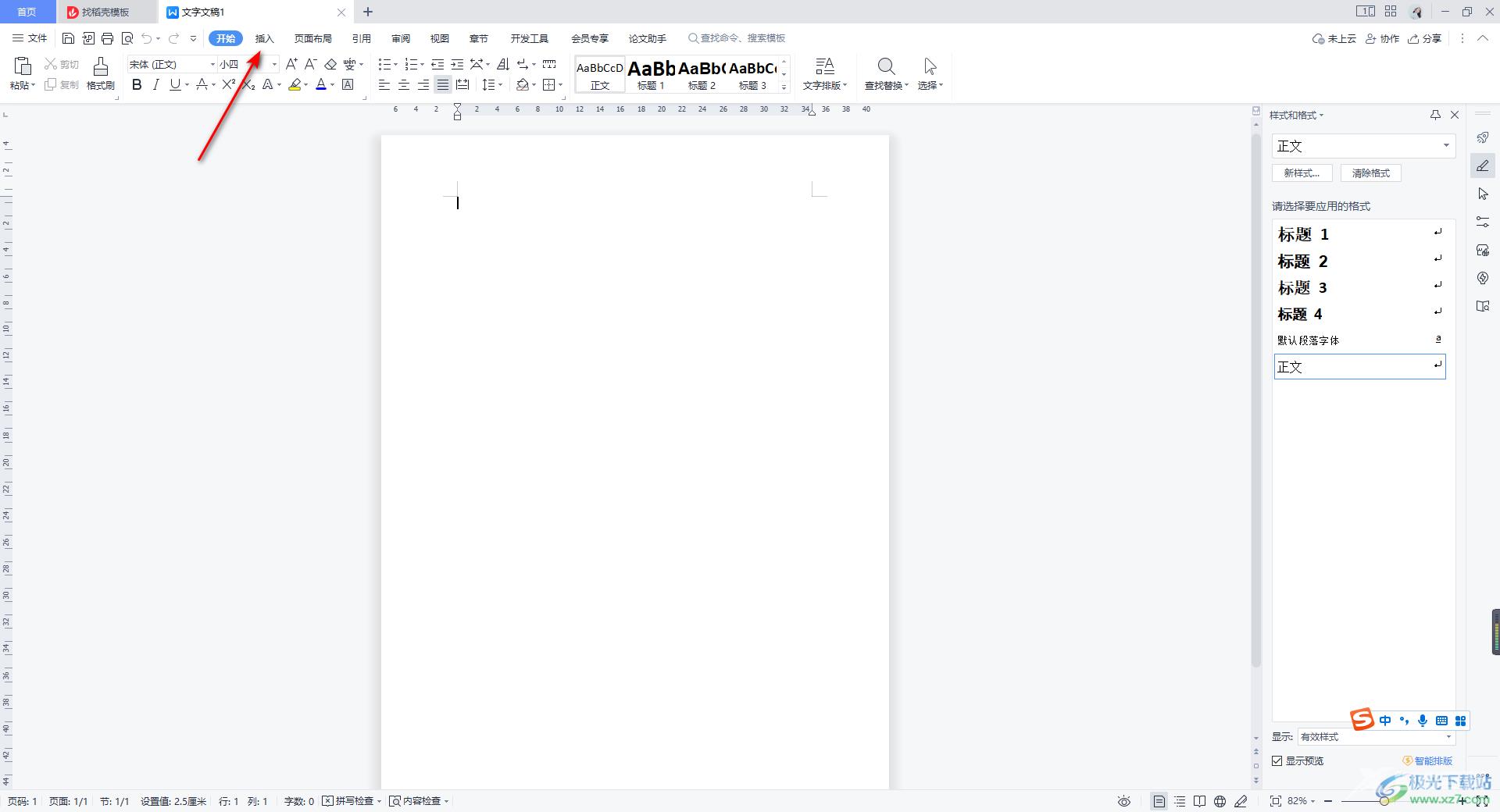Select 标题 3 in styles pane list
1500x812 pixels.
1359,287
